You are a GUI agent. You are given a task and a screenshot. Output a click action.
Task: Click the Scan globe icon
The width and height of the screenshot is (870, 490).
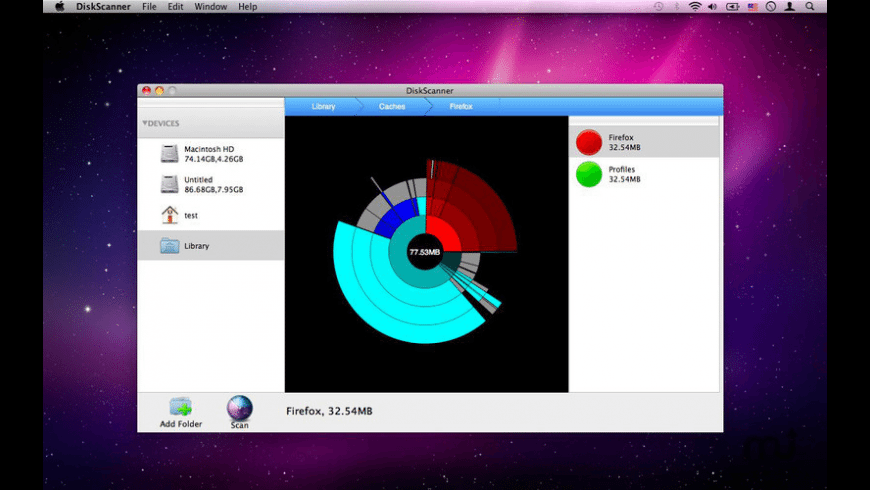(240, 407)
